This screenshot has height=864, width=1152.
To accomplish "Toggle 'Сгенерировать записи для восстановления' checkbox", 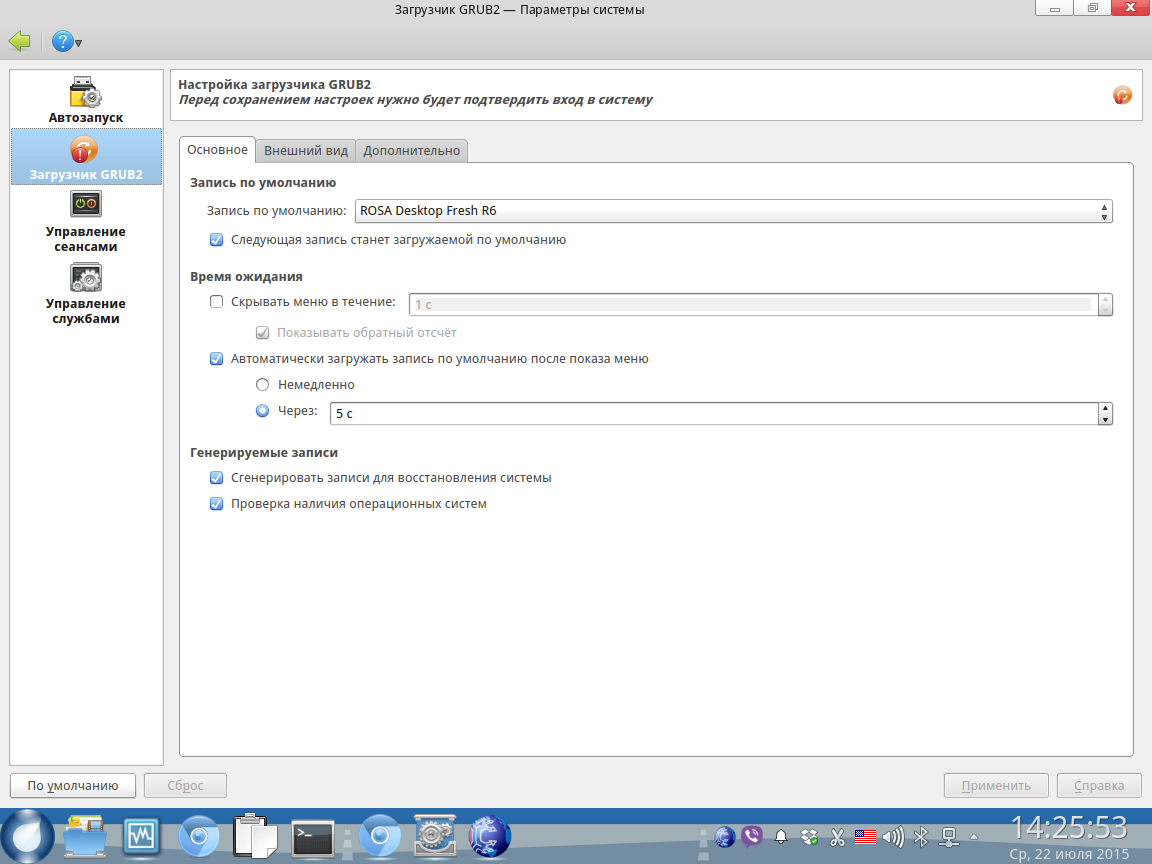I will 216,478.
